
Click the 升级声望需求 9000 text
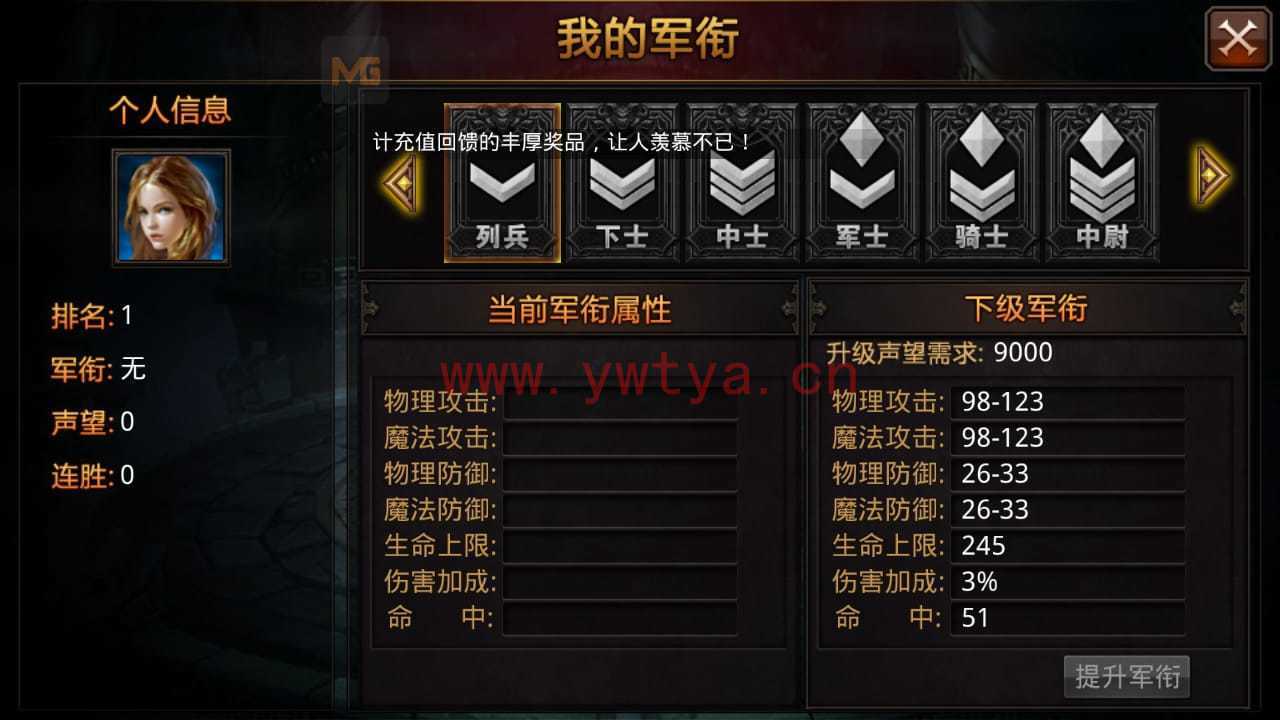click(939, 353)
